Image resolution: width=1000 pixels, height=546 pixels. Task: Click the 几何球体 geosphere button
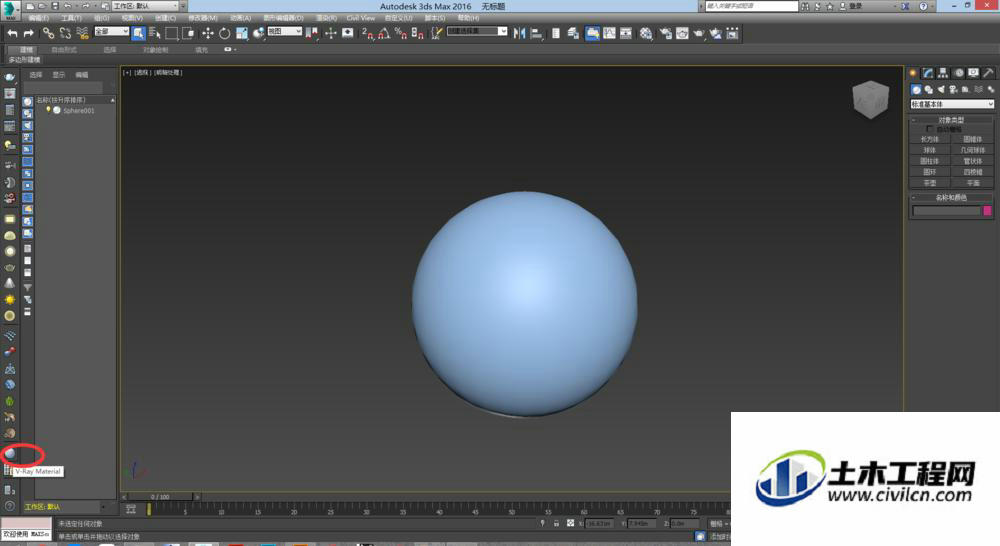tap(972, 150)
